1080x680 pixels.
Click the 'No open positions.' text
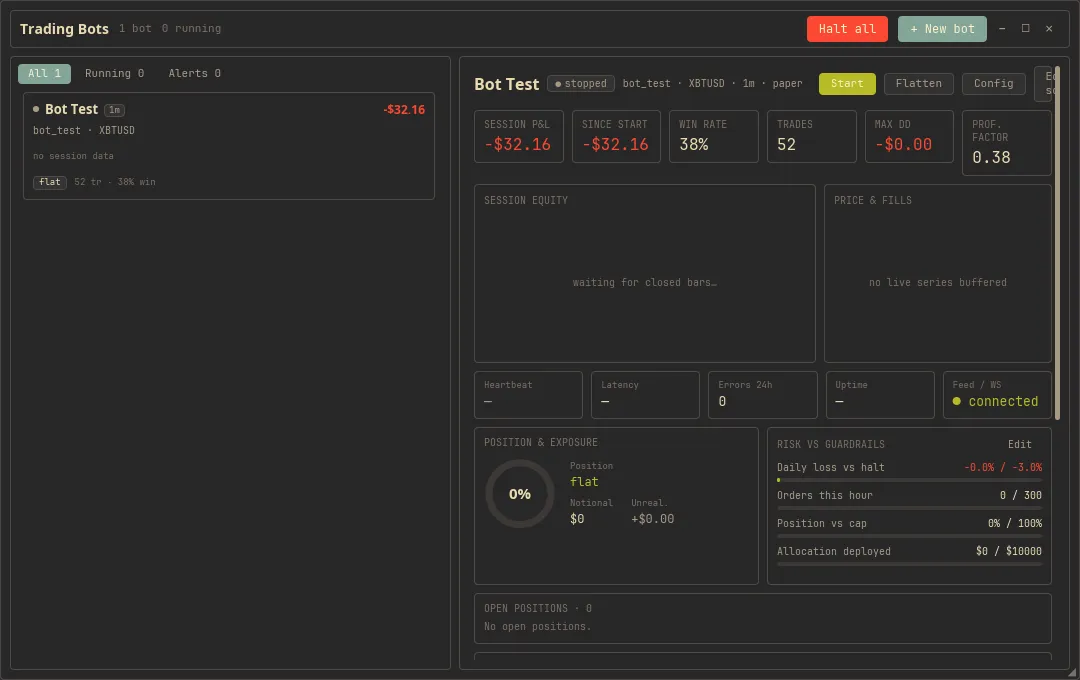coord(537,626)
